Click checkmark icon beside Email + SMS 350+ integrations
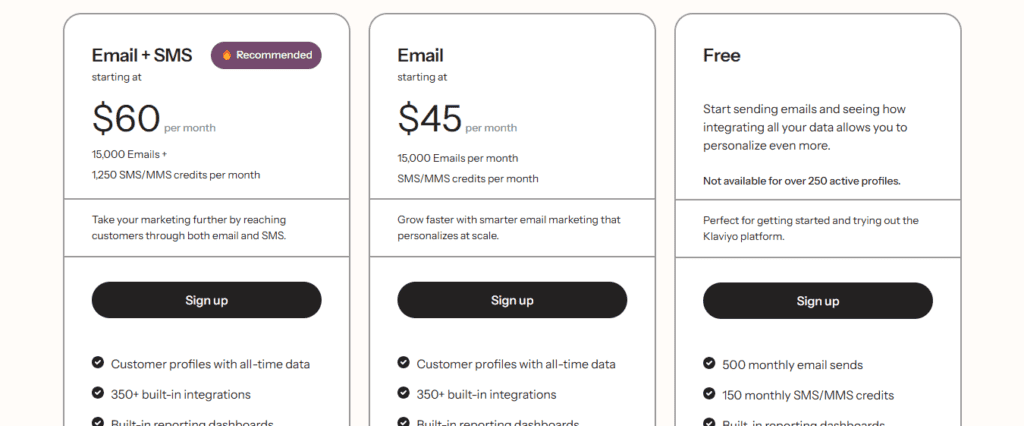1024x426 pixels. tap(97, 393)
